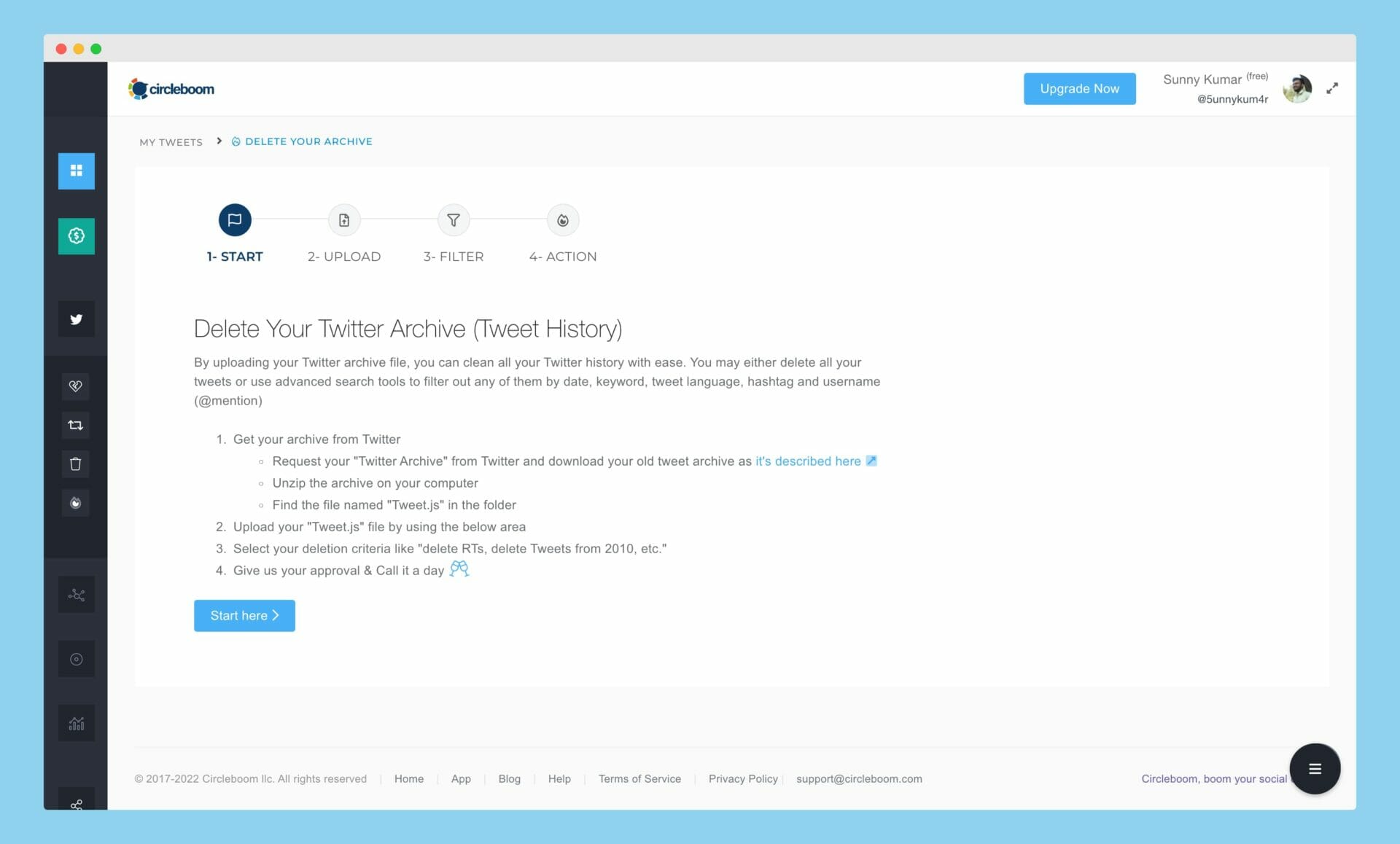Viewport: 1400px width, 844px height.
Task: Click the yellow macOS minimize window button
Action: point(79,49)
